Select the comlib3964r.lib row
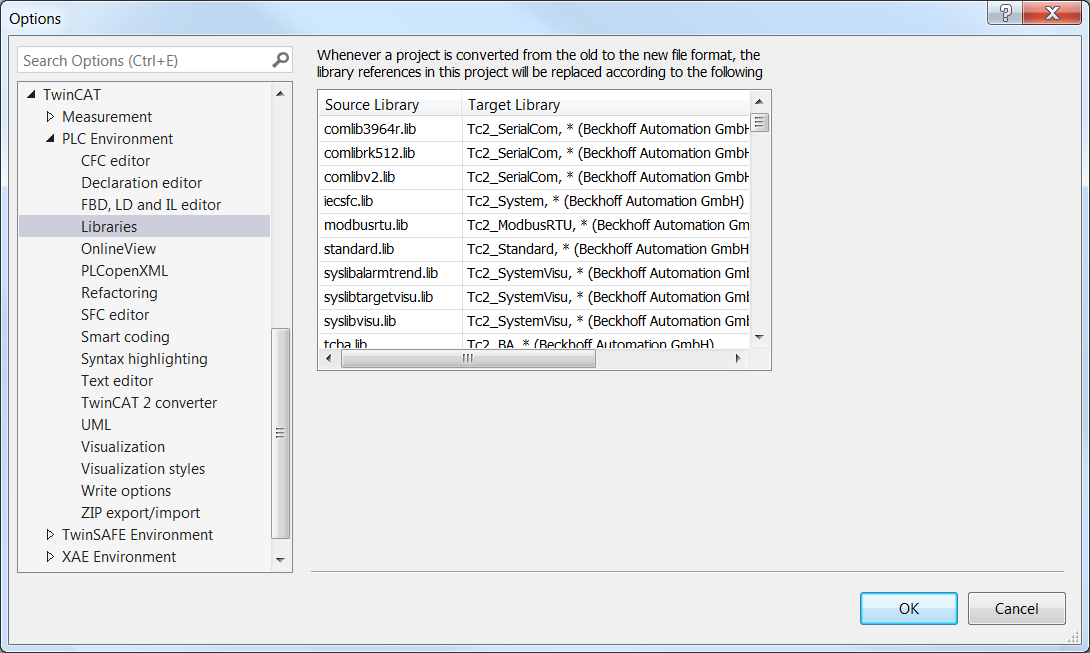 pyautogui.click(x=534, y=129)
